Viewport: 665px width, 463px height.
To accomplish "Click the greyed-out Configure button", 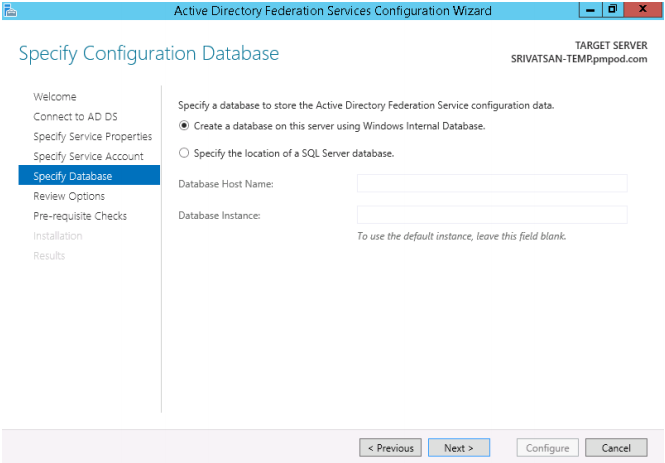I will coord(548,448).
